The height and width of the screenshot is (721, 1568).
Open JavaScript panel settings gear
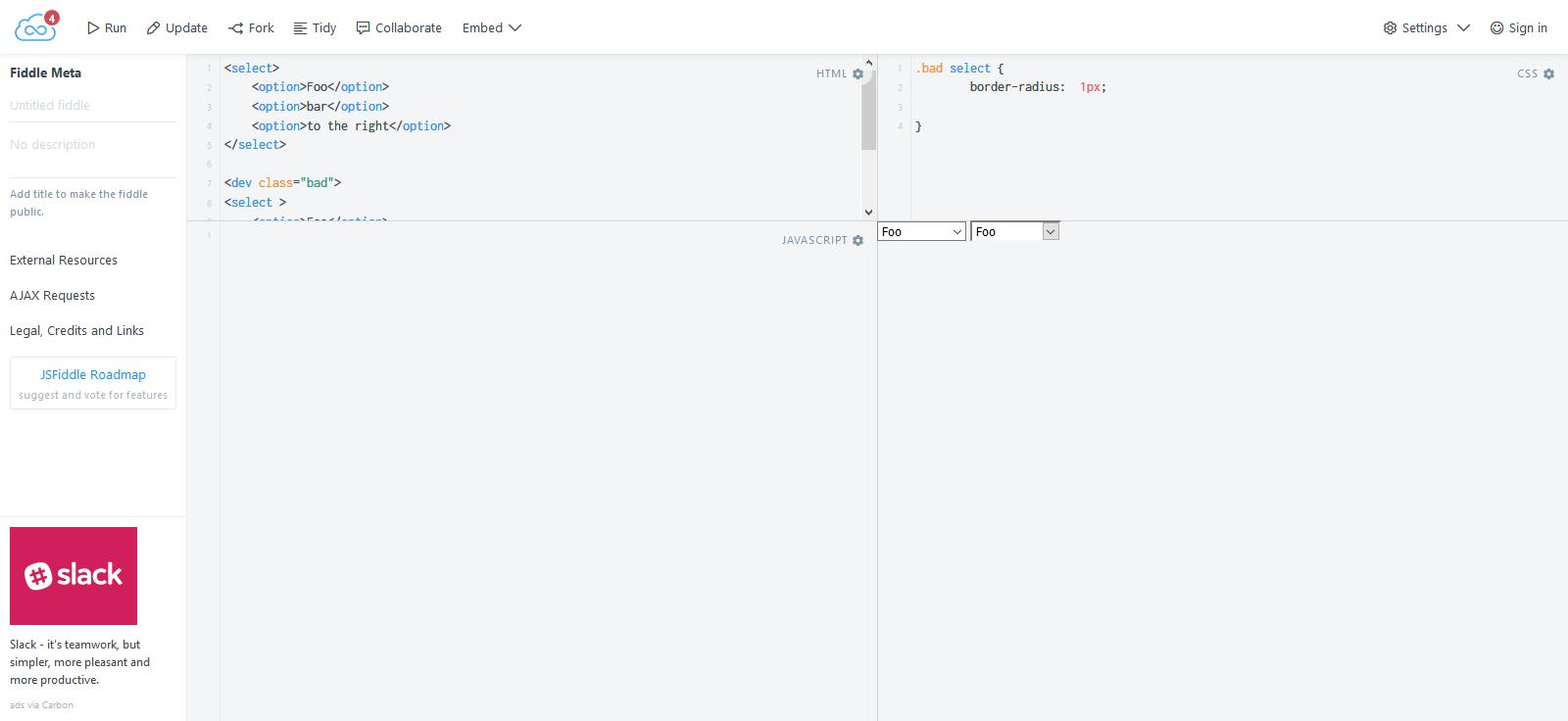click(858, 240)
